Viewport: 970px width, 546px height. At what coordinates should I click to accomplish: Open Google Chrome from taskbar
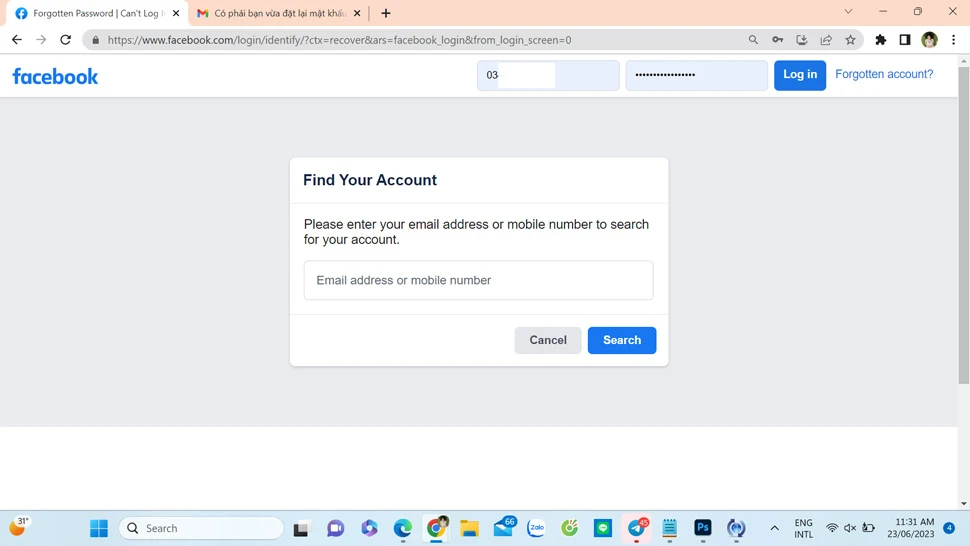point(436,528)
